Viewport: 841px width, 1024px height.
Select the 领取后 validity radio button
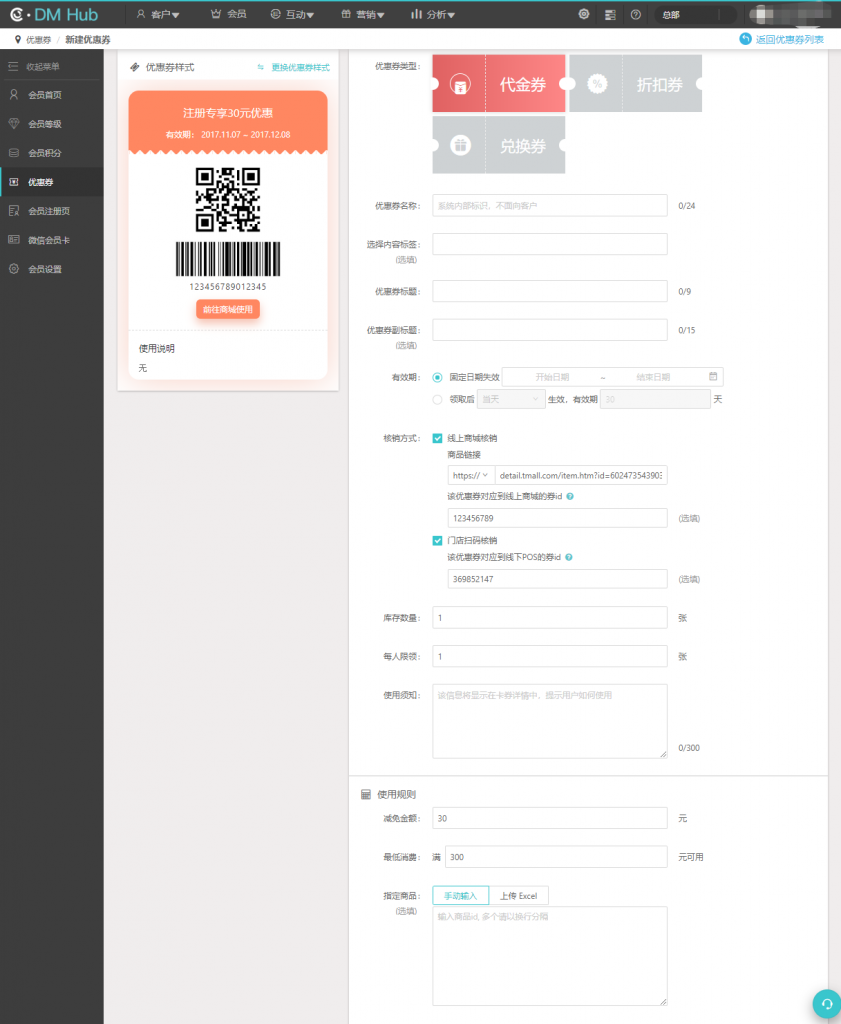(437, 399)
